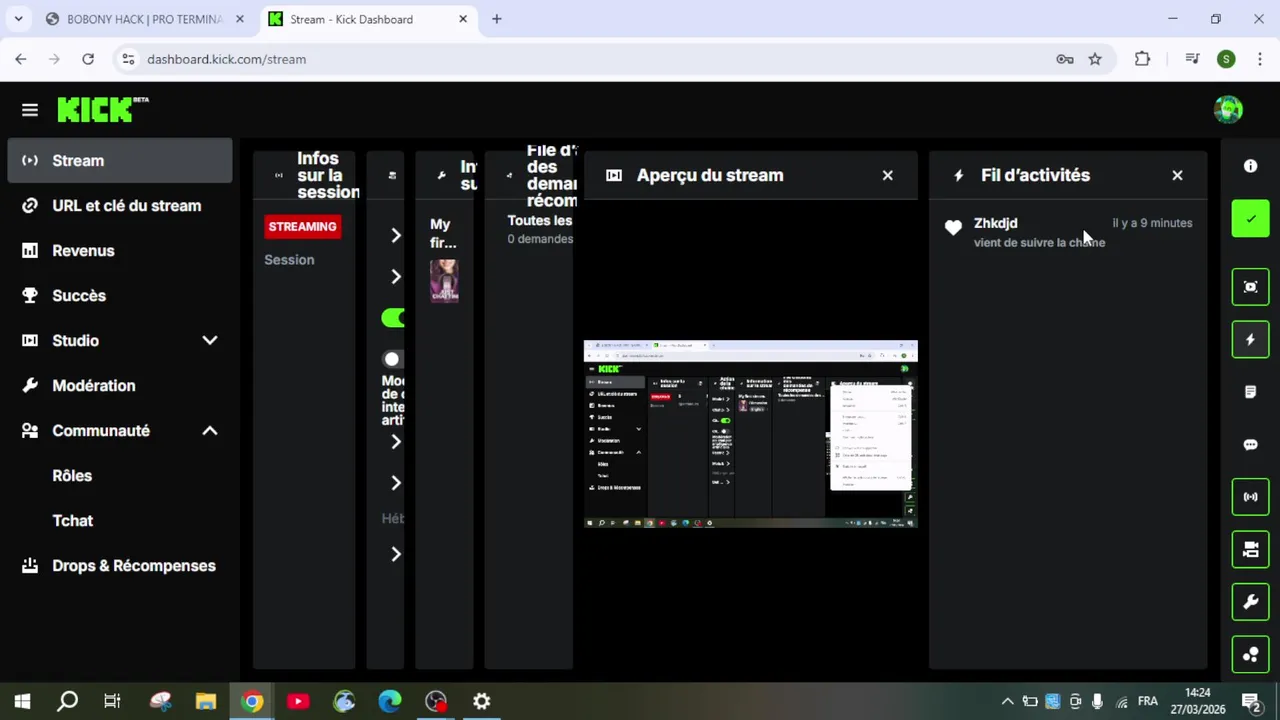Toggle the wrench widget icon in right toolbar

point(1250,602)
